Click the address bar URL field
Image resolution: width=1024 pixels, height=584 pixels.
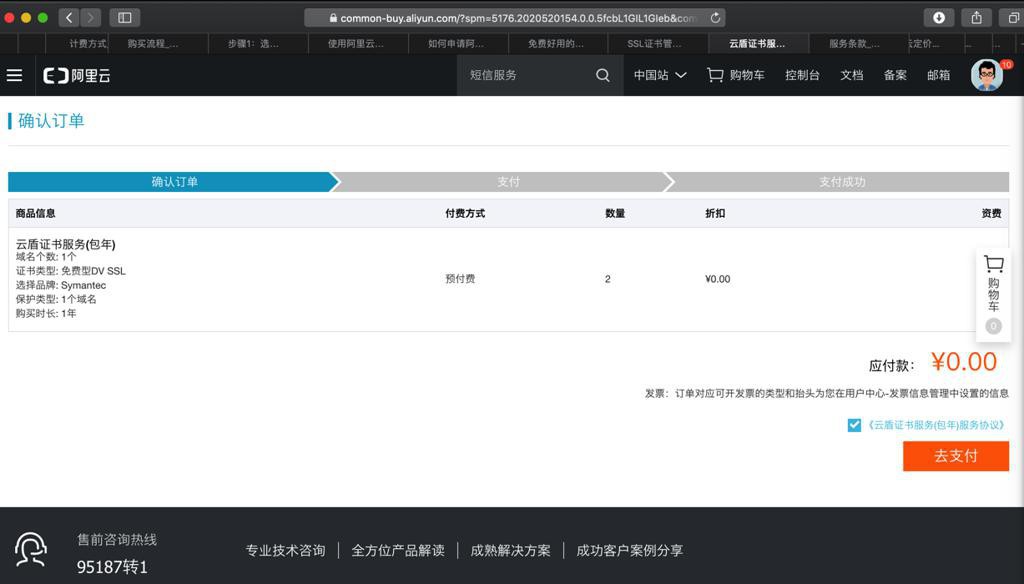coord(515,18)
